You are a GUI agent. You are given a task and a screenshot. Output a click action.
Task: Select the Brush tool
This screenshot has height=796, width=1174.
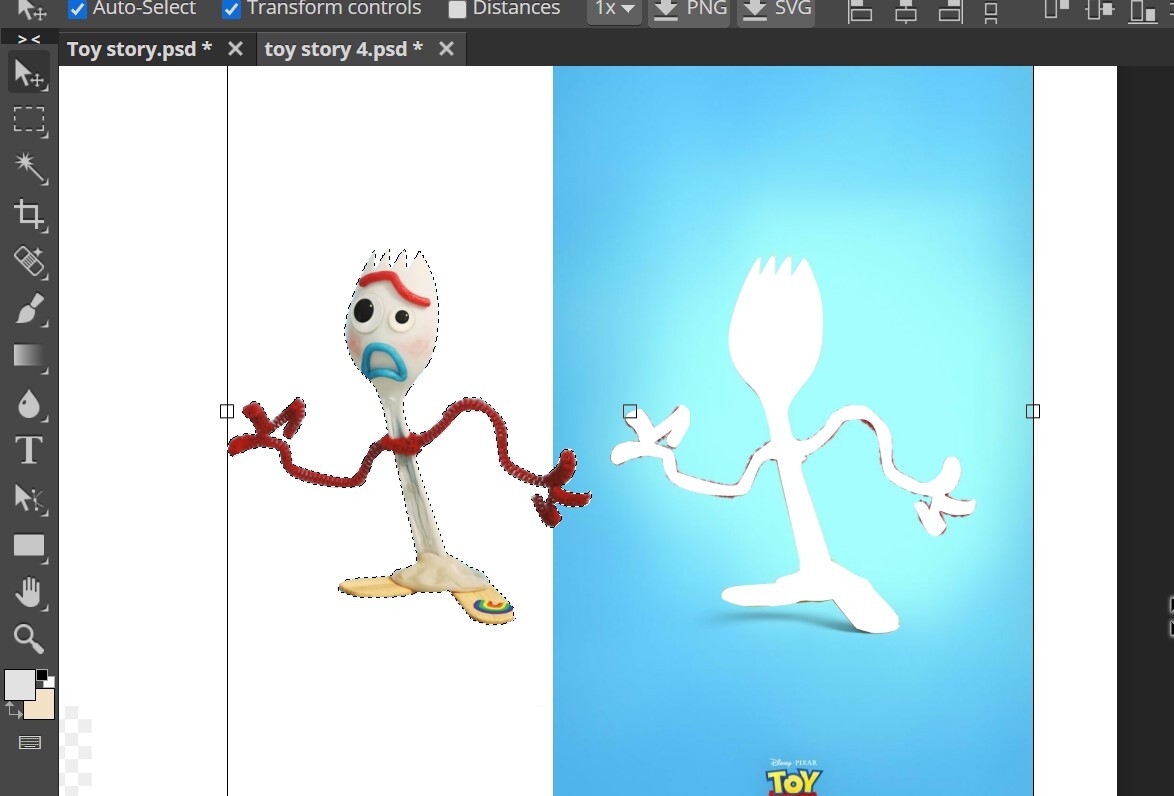29,309
